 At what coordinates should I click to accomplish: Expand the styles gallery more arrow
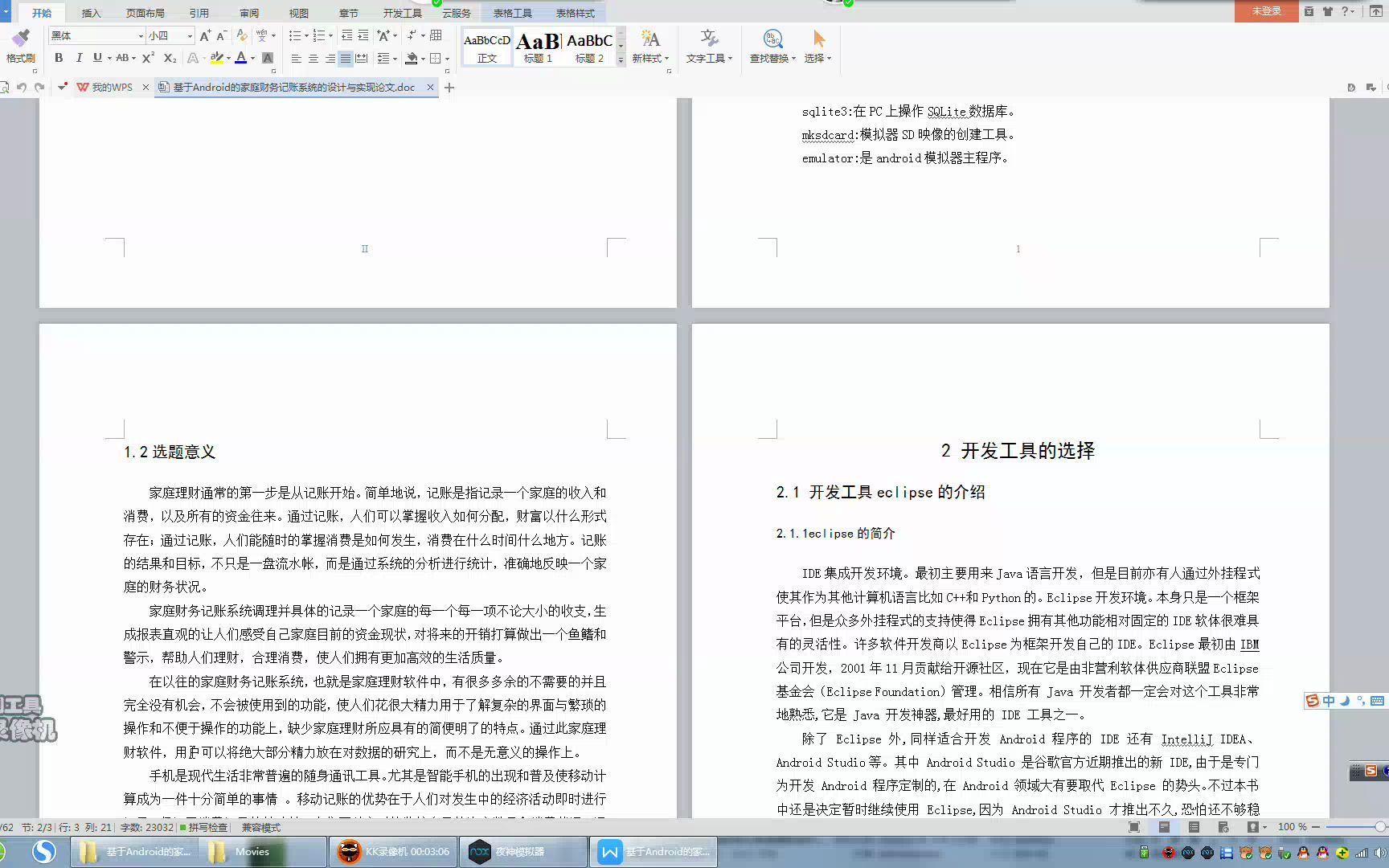pyautogui.click(x=621, y=60)
